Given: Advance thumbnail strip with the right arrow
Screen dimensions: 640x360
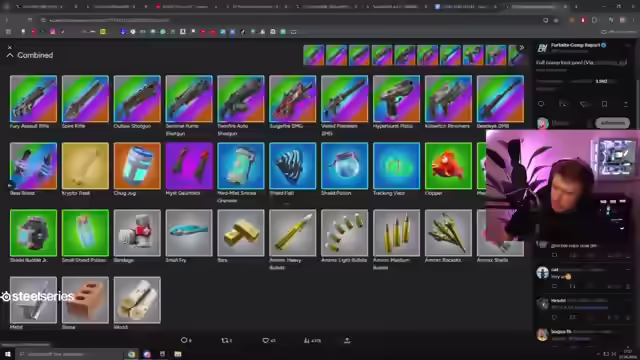Looking at the screenshot, I should click(521, 48).
